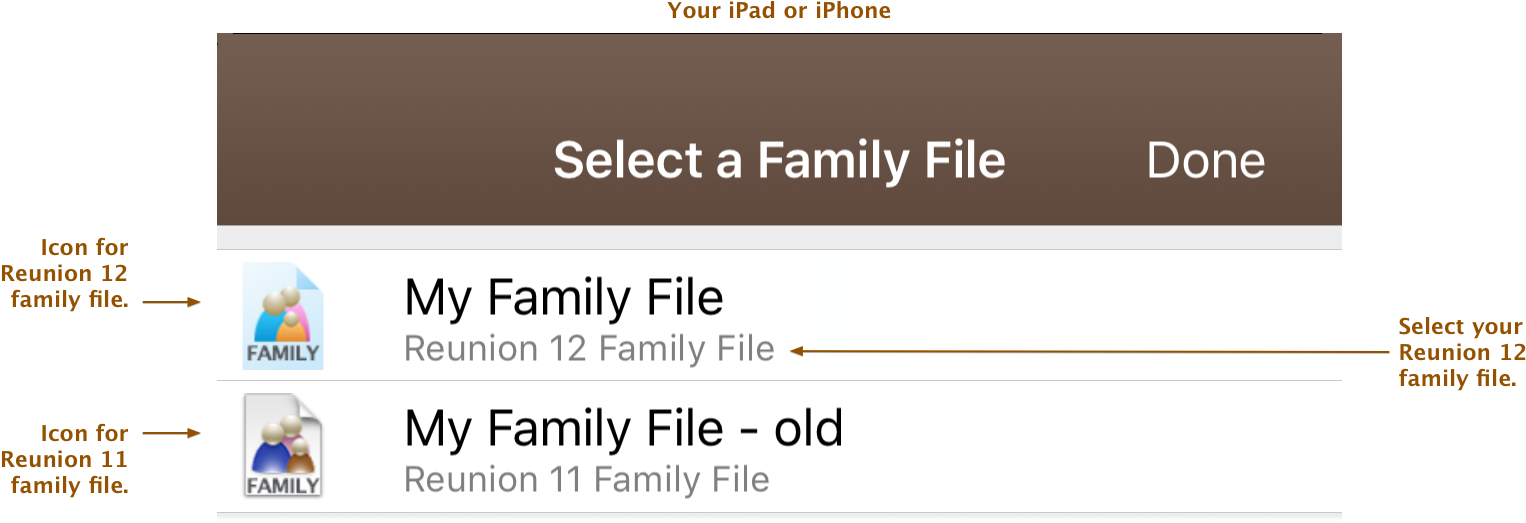Tap Done in the header bar

pos(1206,161)
